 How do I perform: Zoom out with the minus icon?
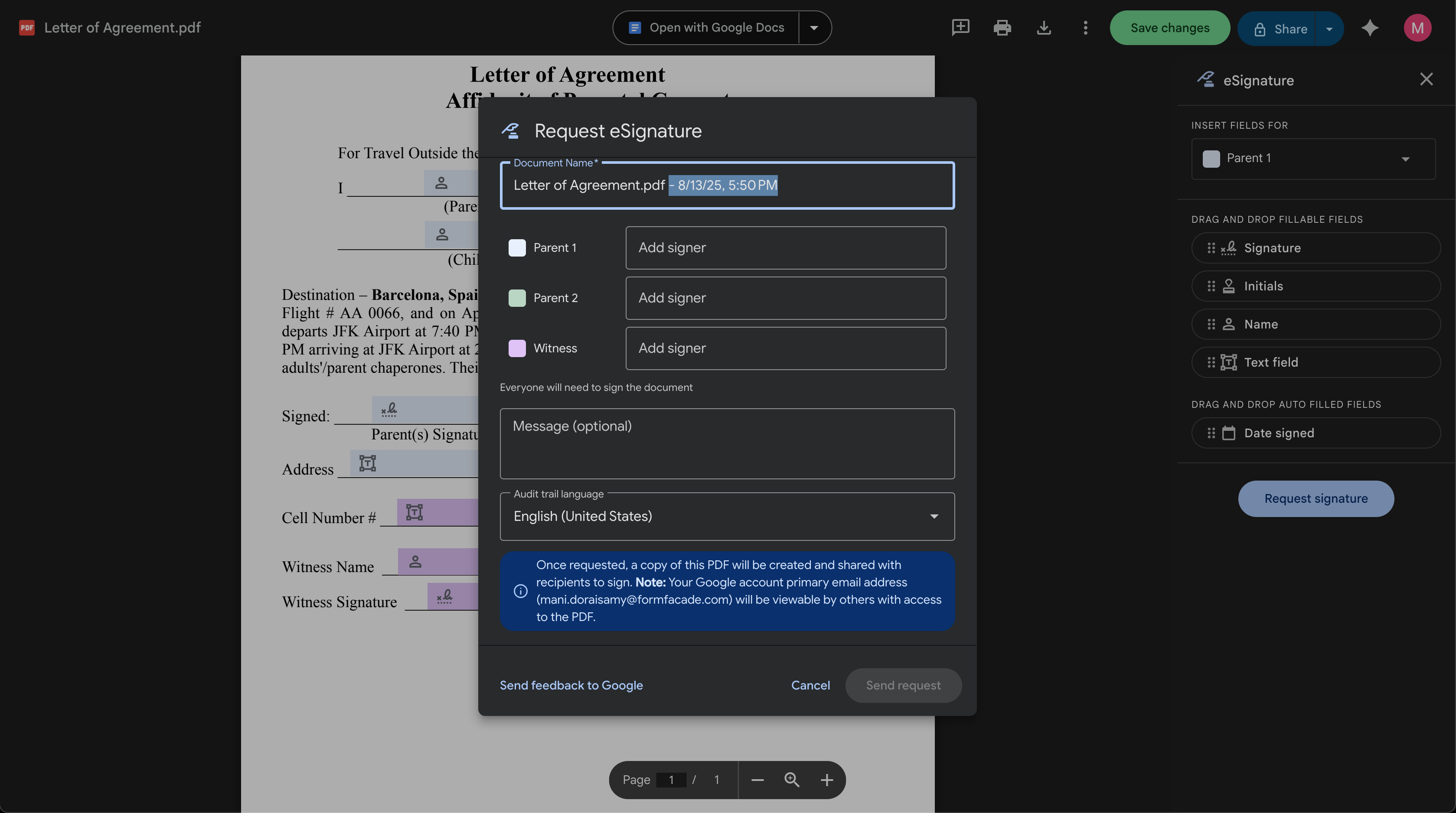(x=757, y=780)
